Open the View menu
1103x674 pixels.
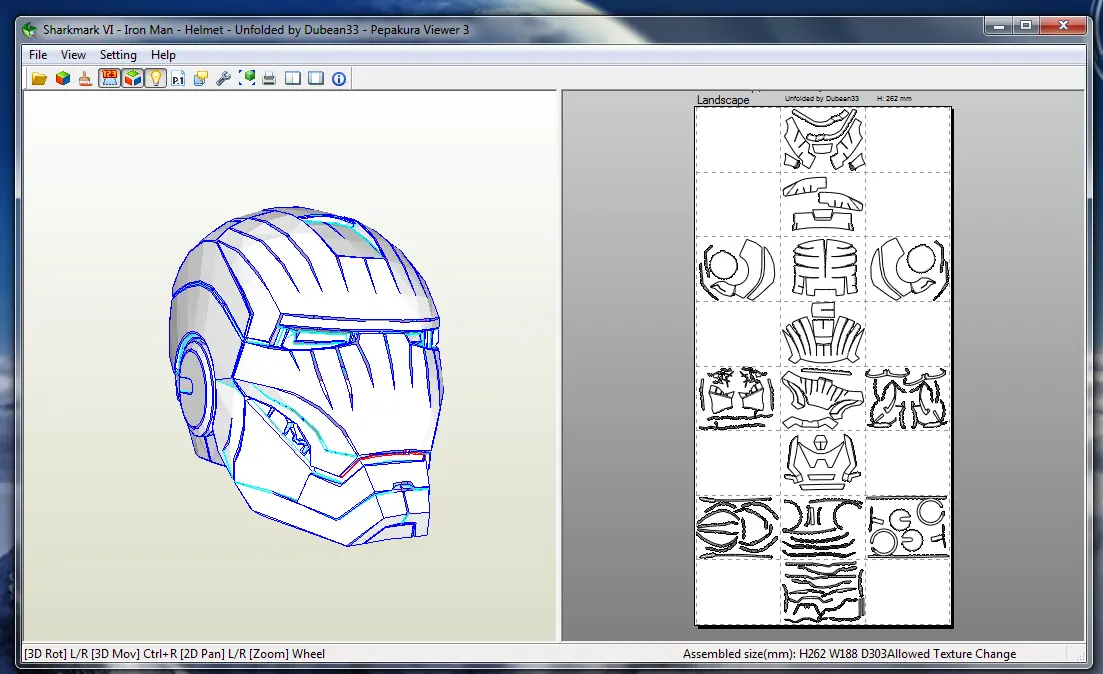tap(73, 55)
